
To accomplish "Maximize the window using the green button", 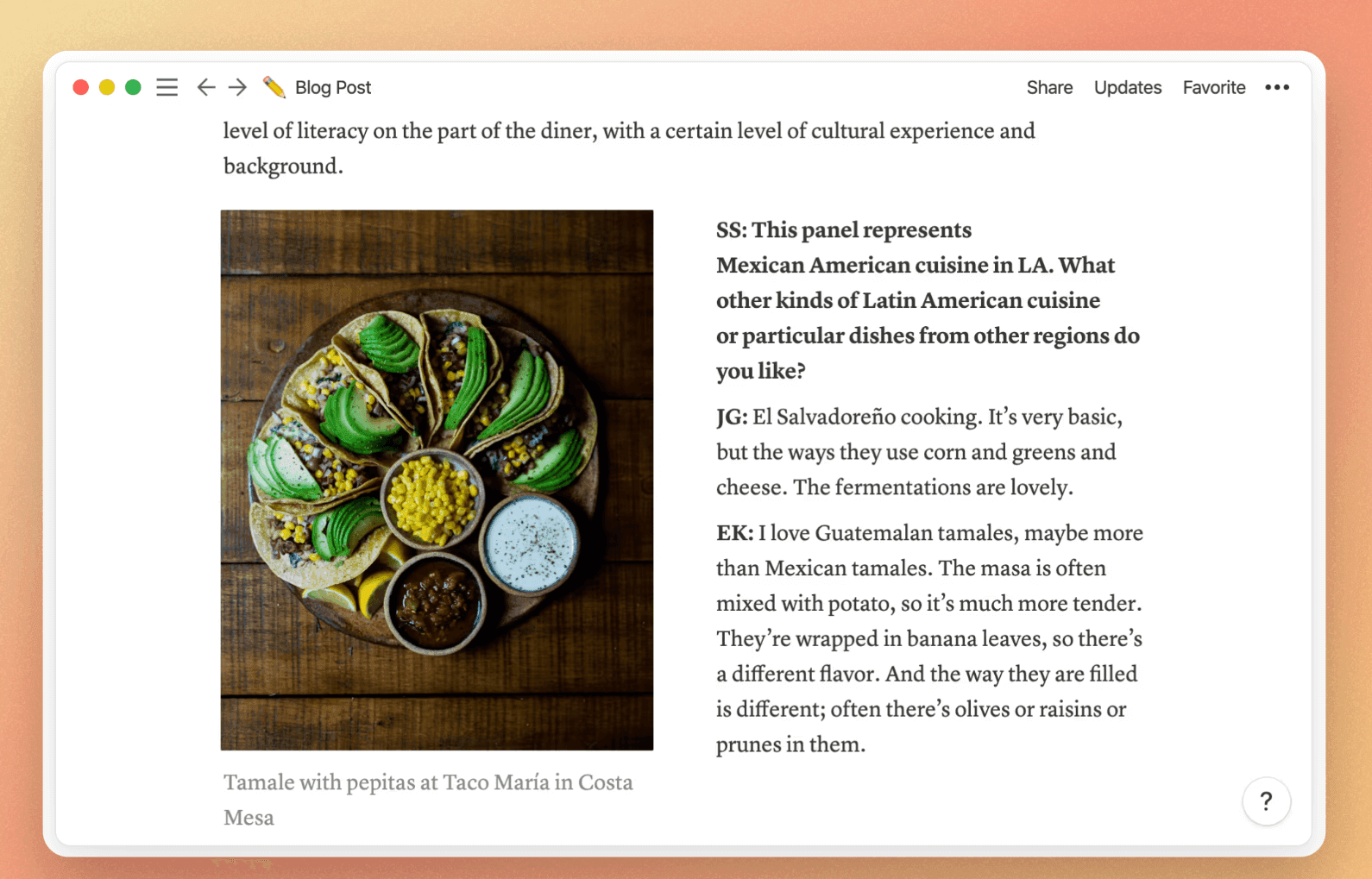I will 133,87.
